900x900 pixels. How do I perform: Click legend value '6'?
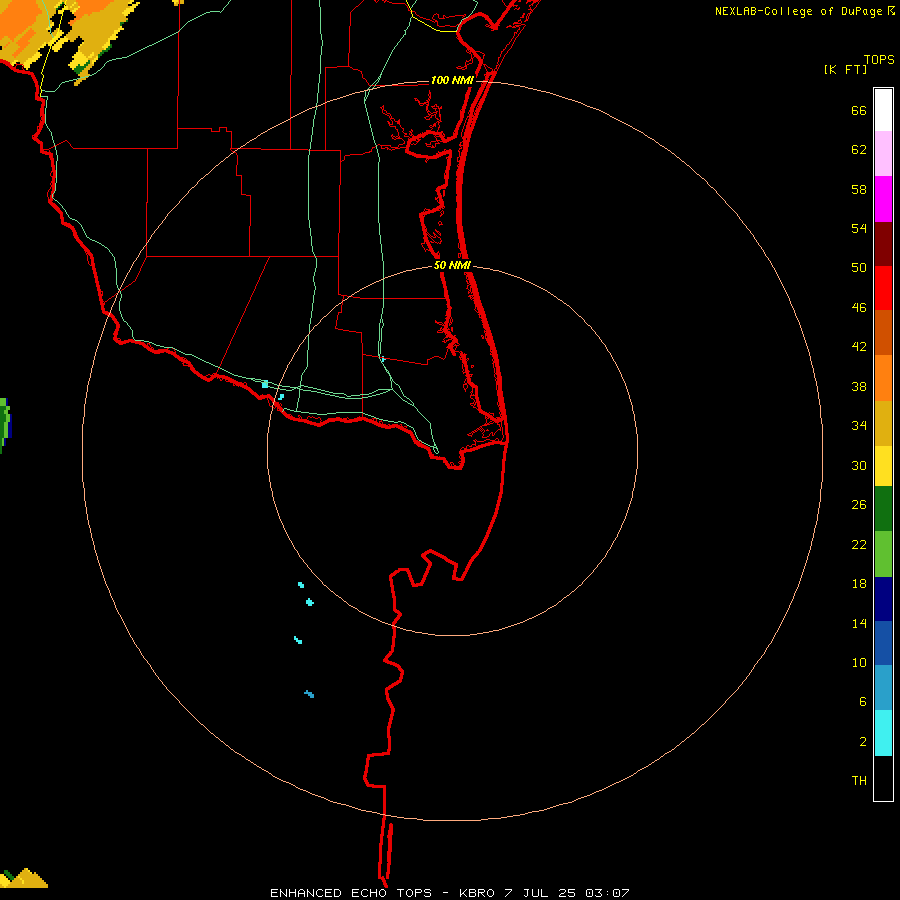pyautogui.click(x=863, y=702)
